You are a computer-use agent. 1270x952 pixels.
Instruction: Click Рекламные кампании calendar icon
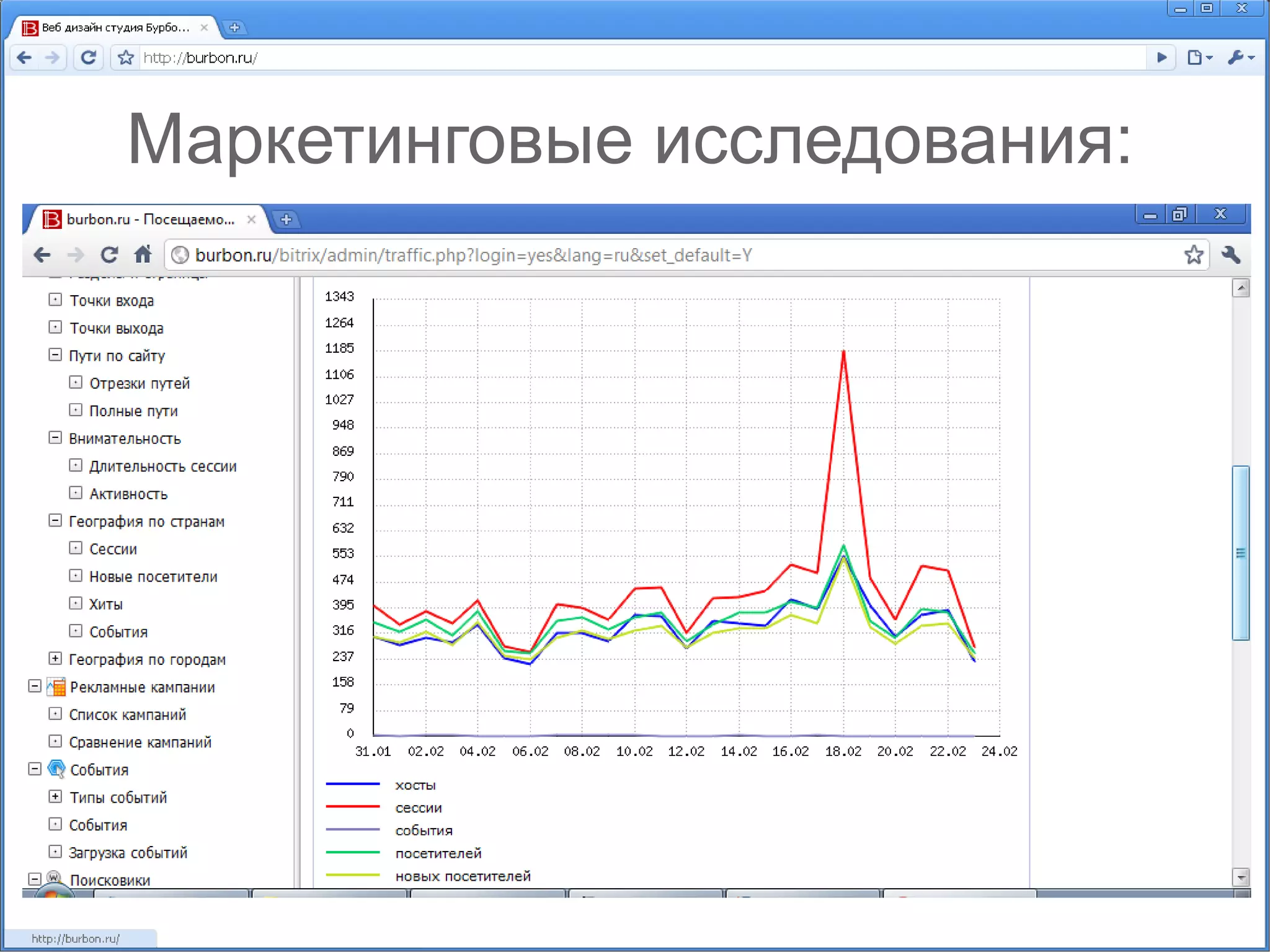56,687
